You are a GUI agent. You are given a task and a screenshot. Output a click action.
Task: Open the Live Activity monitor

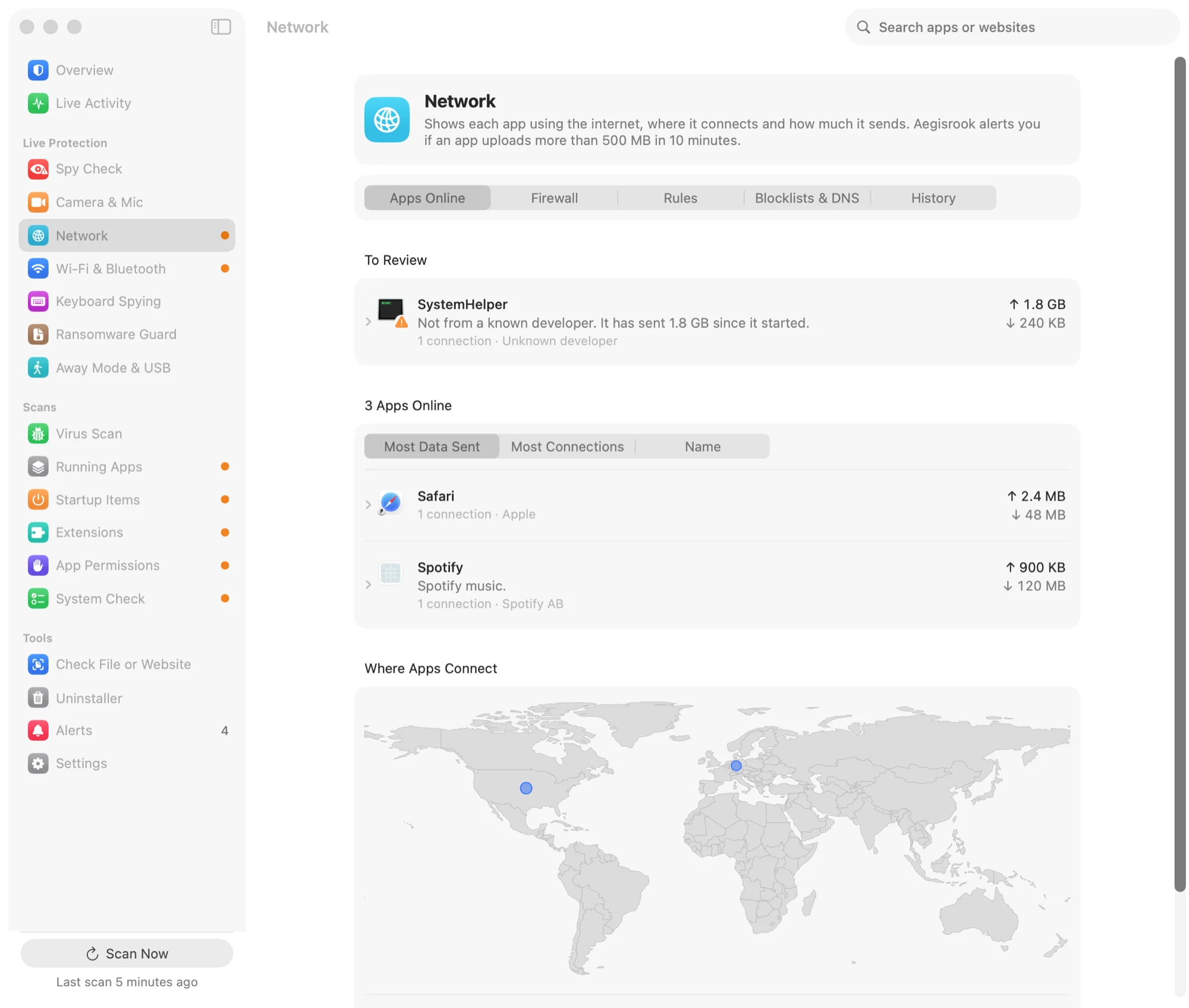[x=127, y=103]
